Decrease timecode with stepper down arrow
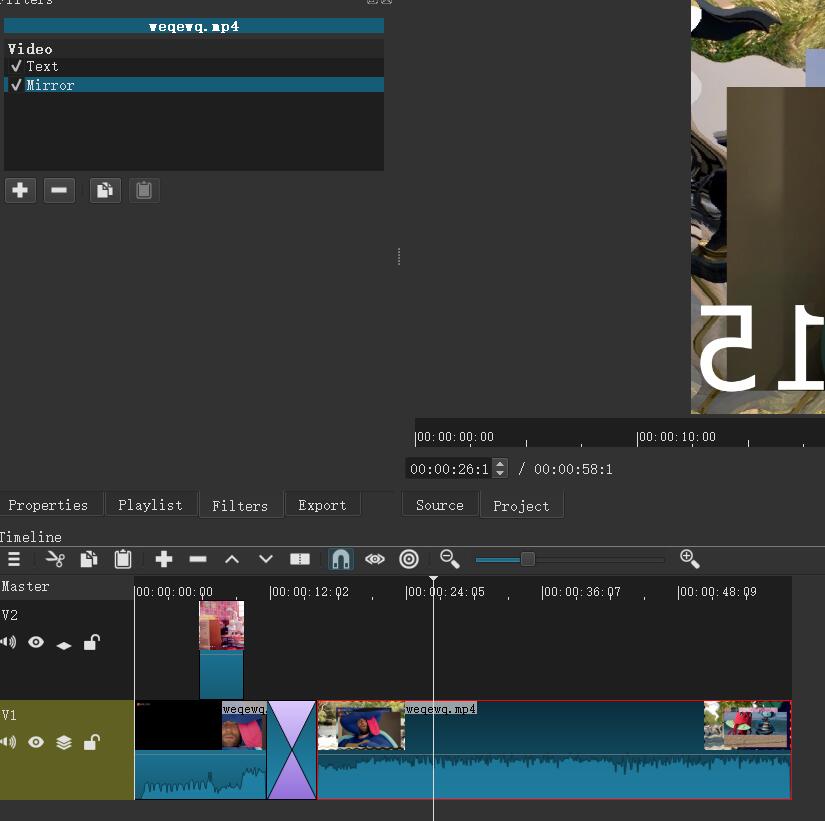Viewport: 825px width, 821px height. [500, 473]
